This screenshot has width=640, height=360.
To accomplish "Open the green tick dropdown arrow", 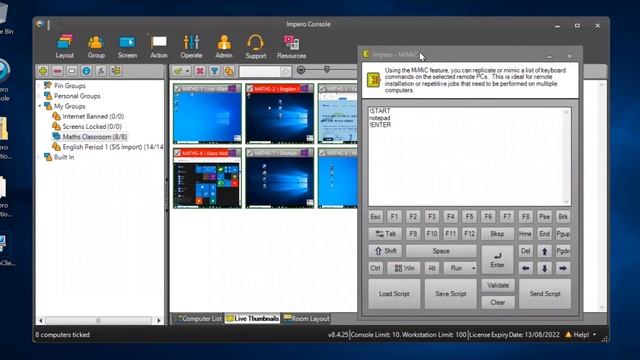I will [187, 71].
